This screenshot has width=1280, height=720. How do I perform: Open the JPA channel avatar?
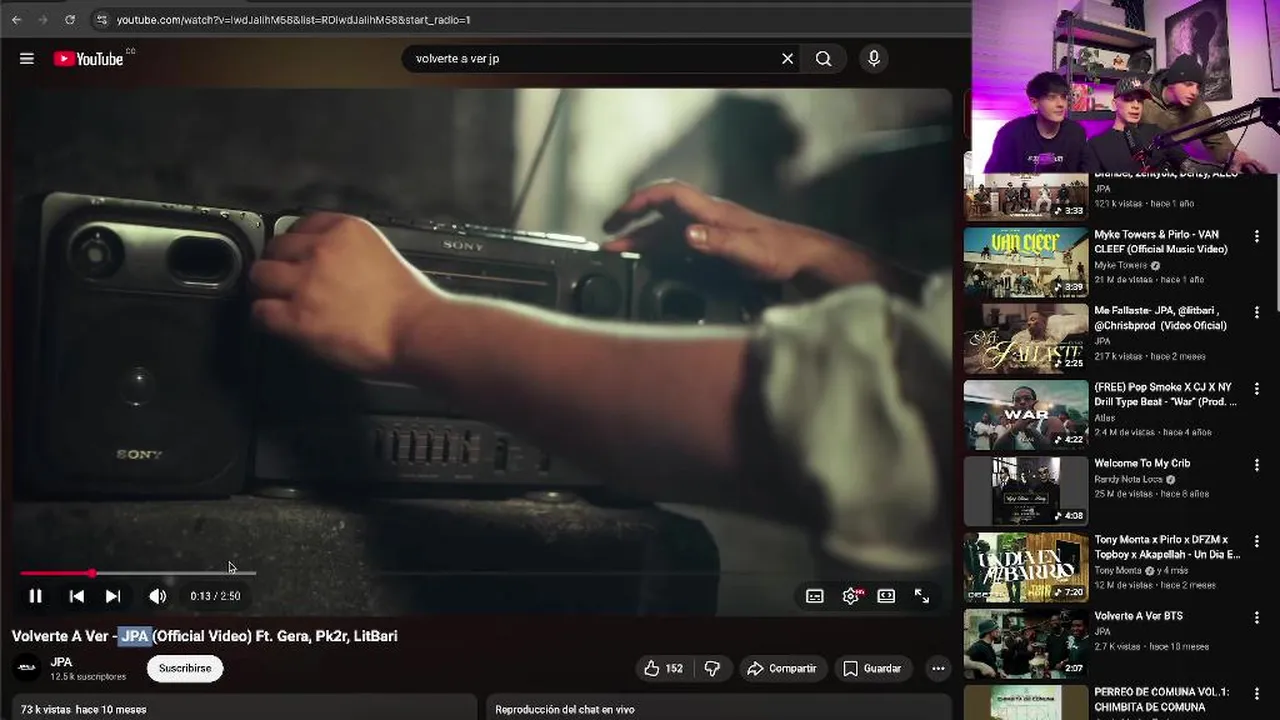click(x=27, y=668)
